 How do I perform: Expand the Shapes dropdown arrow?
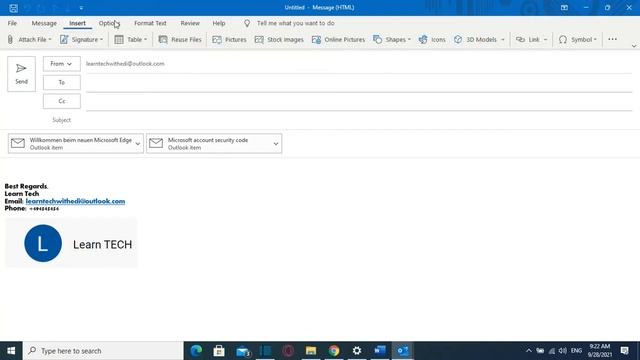pyautogui.click(x=409, y=40)
